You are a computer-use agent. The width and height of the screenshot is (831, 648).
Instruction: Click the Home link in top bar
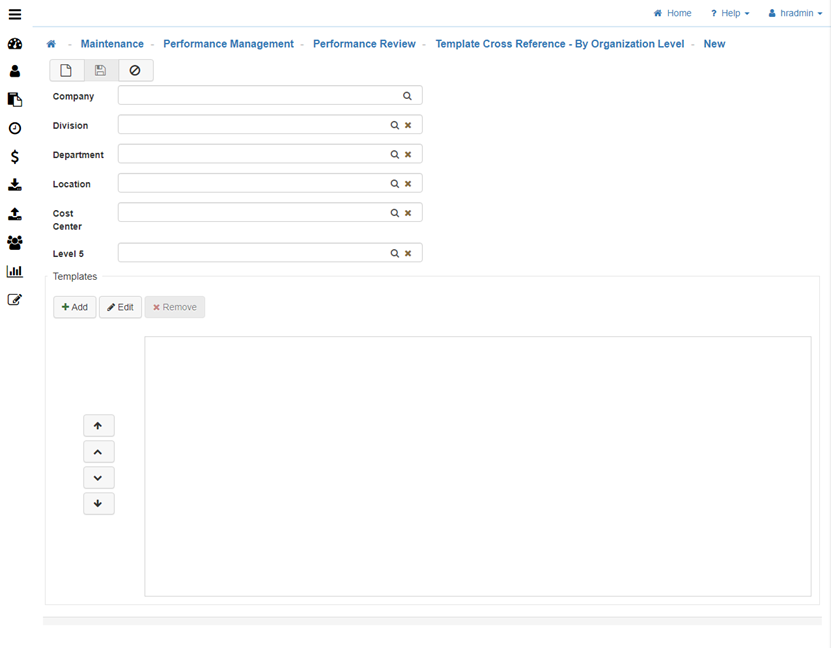(672, 13)
